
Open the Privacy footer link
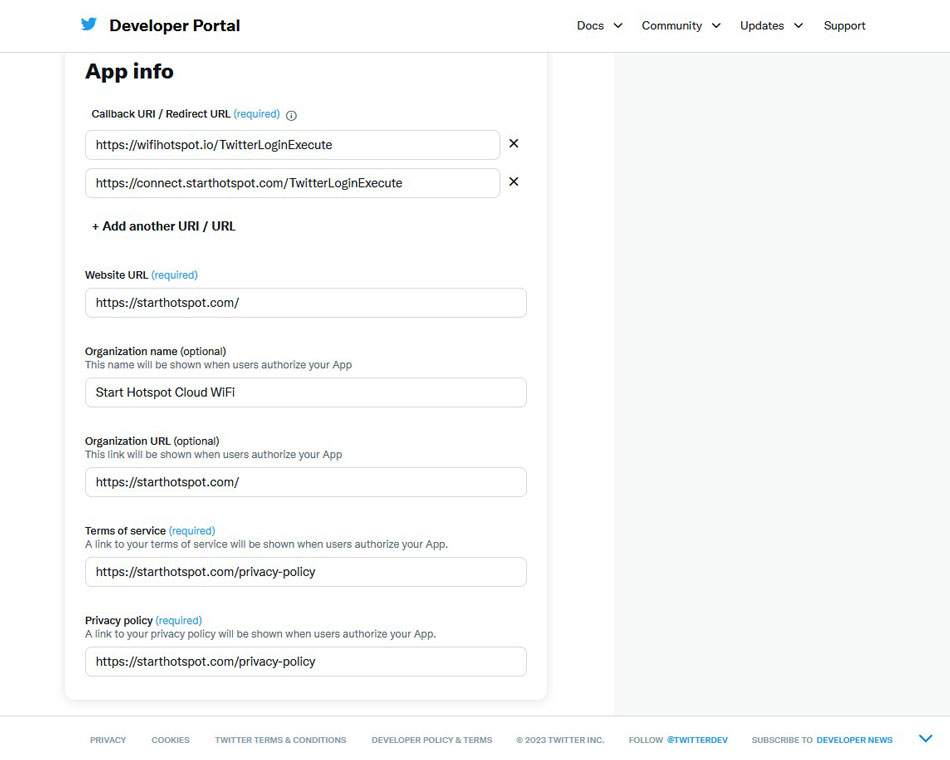(108, 740)
